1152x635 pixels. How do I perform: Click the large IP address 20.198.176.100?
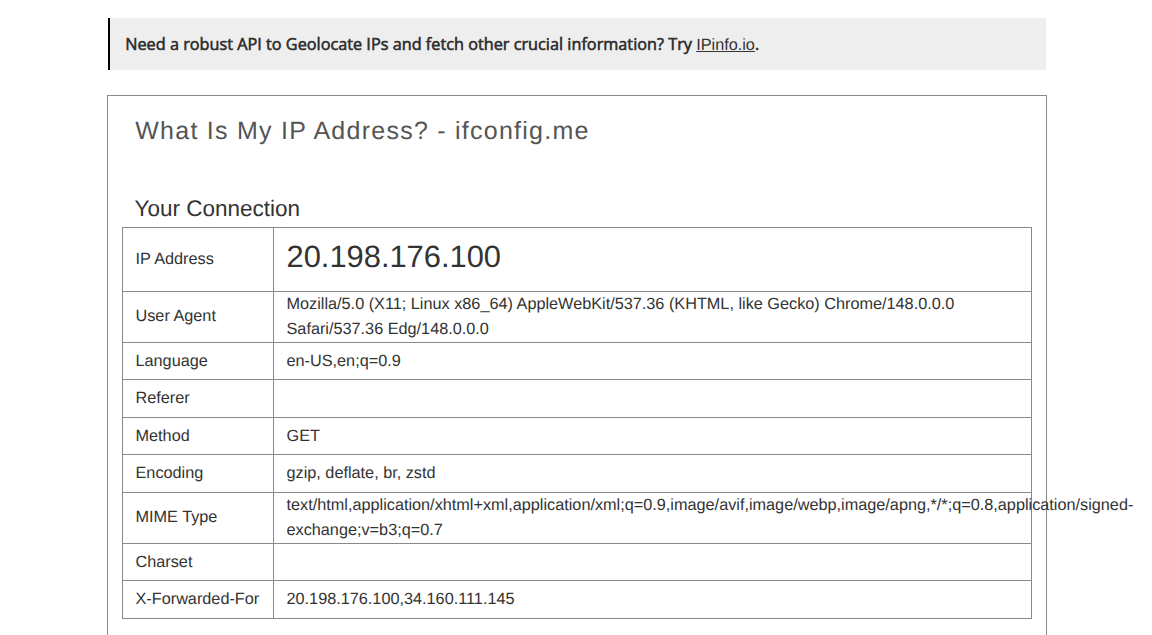(393, 257)
